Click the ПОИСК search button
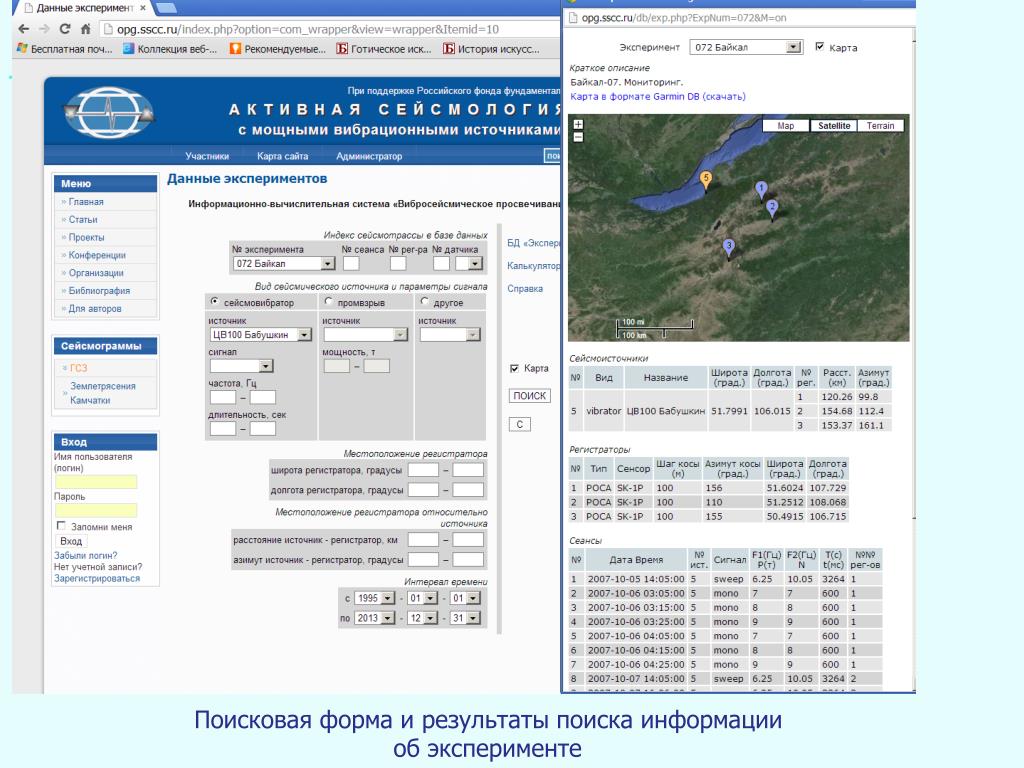The width and height of the screenshot is (1024, 768). [530, 396]
